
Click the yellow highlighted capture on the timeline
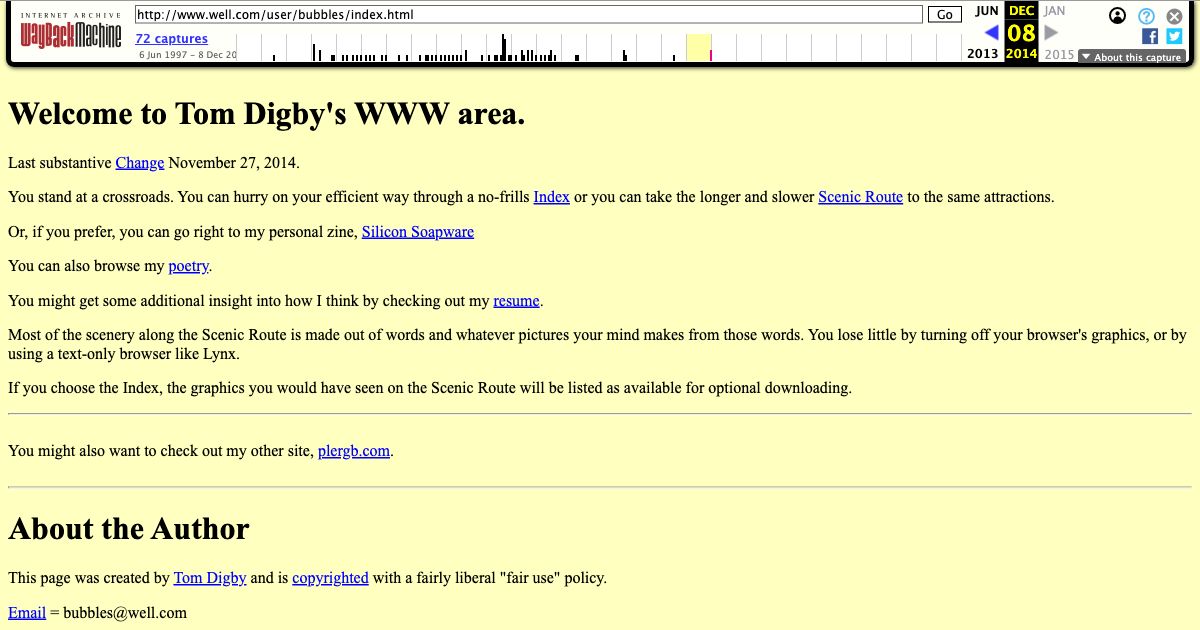click(x=698, y=46)
